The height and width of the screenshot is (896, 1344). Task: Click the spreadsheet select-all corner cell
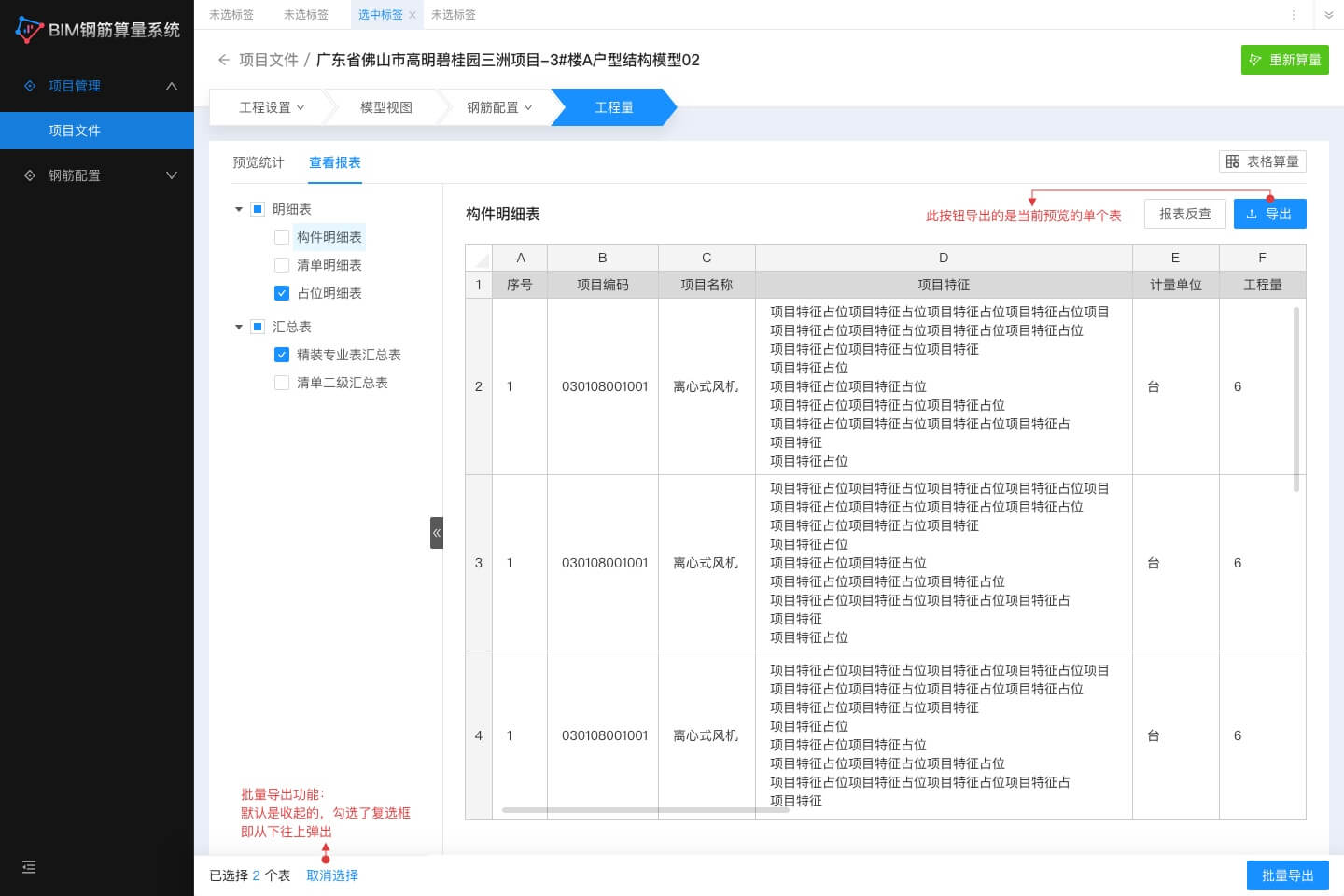[x=479, y=258]
